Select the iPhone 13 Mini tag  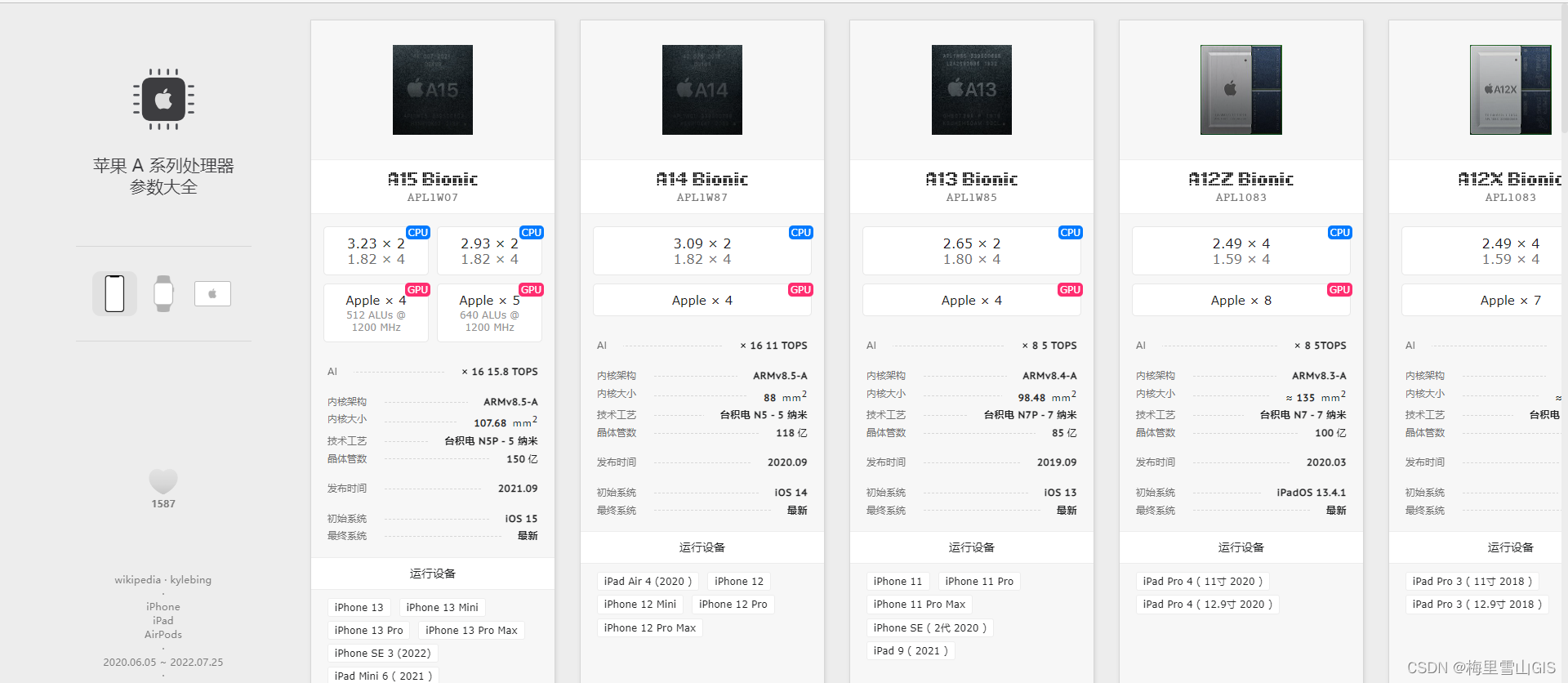click(x=443, y=608)
